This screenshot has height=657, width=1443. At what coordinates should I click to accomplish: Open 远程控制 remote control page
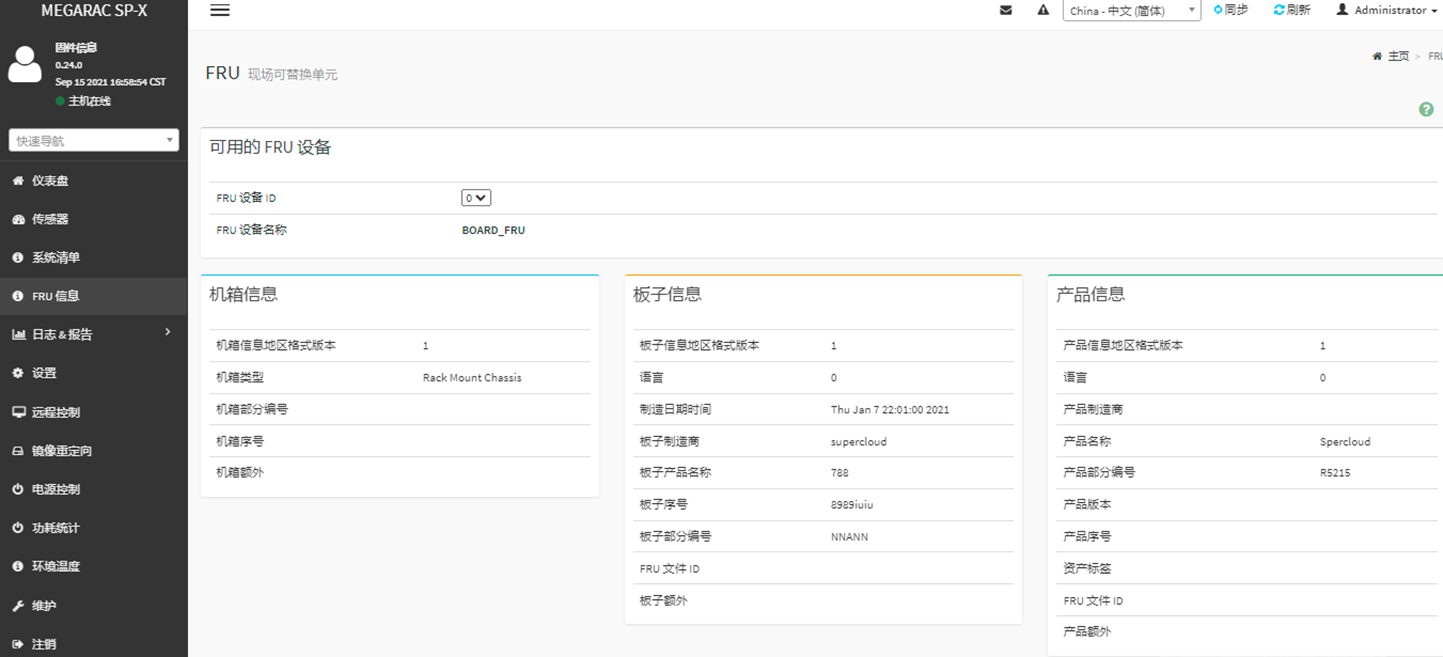(55, 412)
